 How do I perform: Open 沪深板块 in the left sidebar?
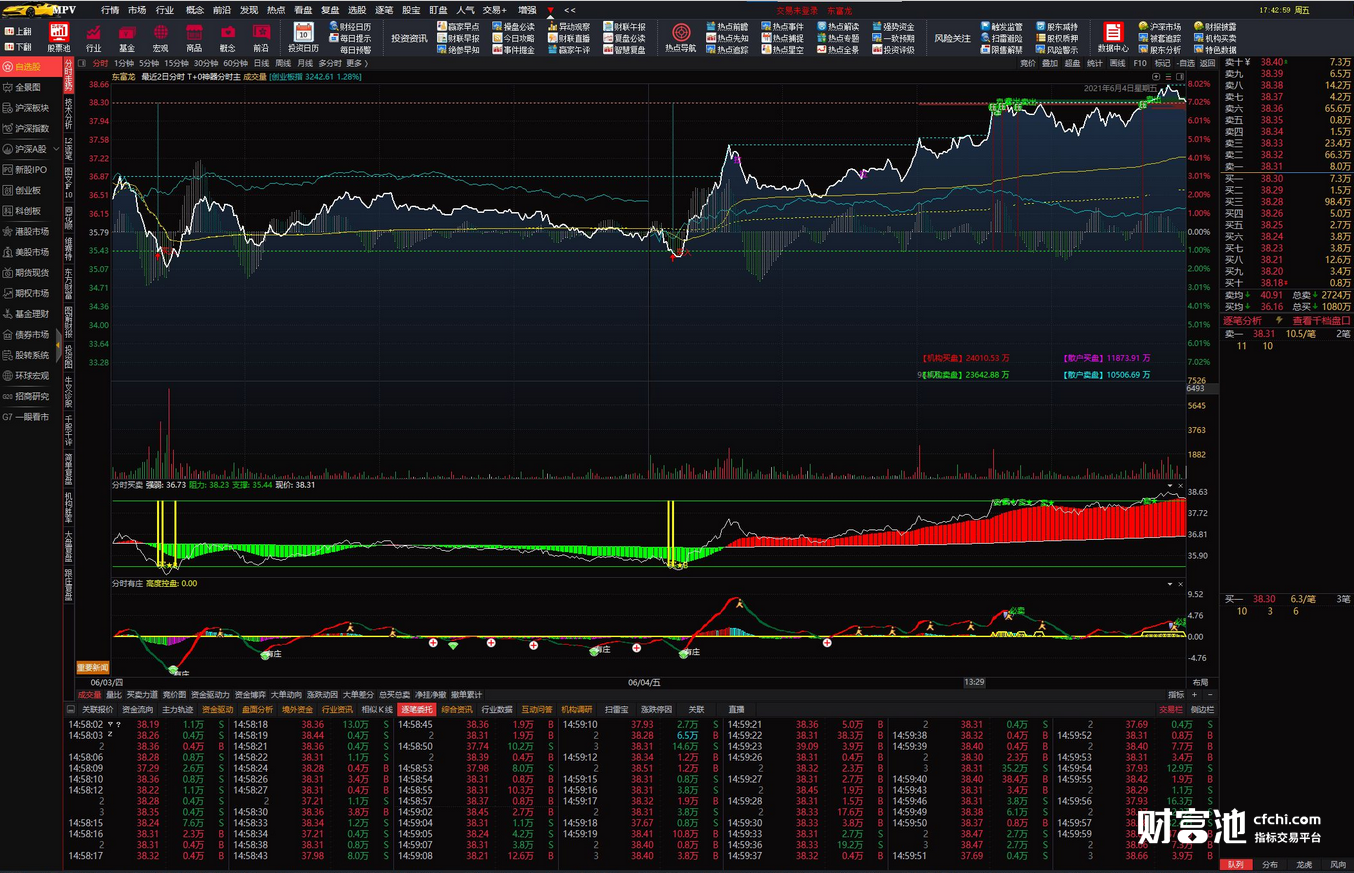click(x=28, y=108)
